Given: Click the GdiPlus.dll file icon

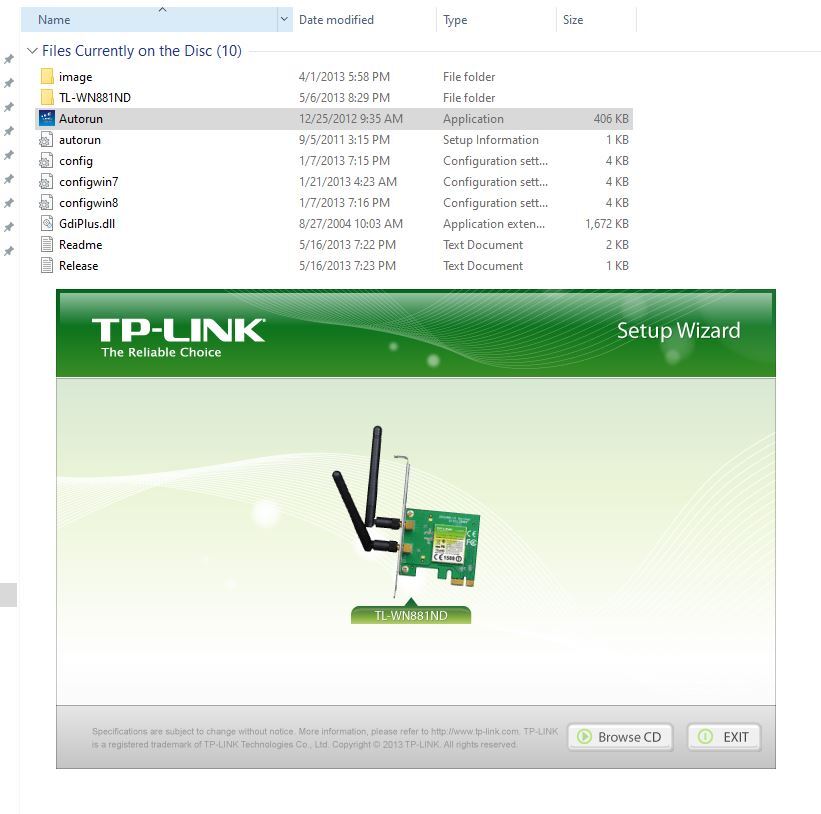Looking at the screenshot, I should (x=47, y=224).
